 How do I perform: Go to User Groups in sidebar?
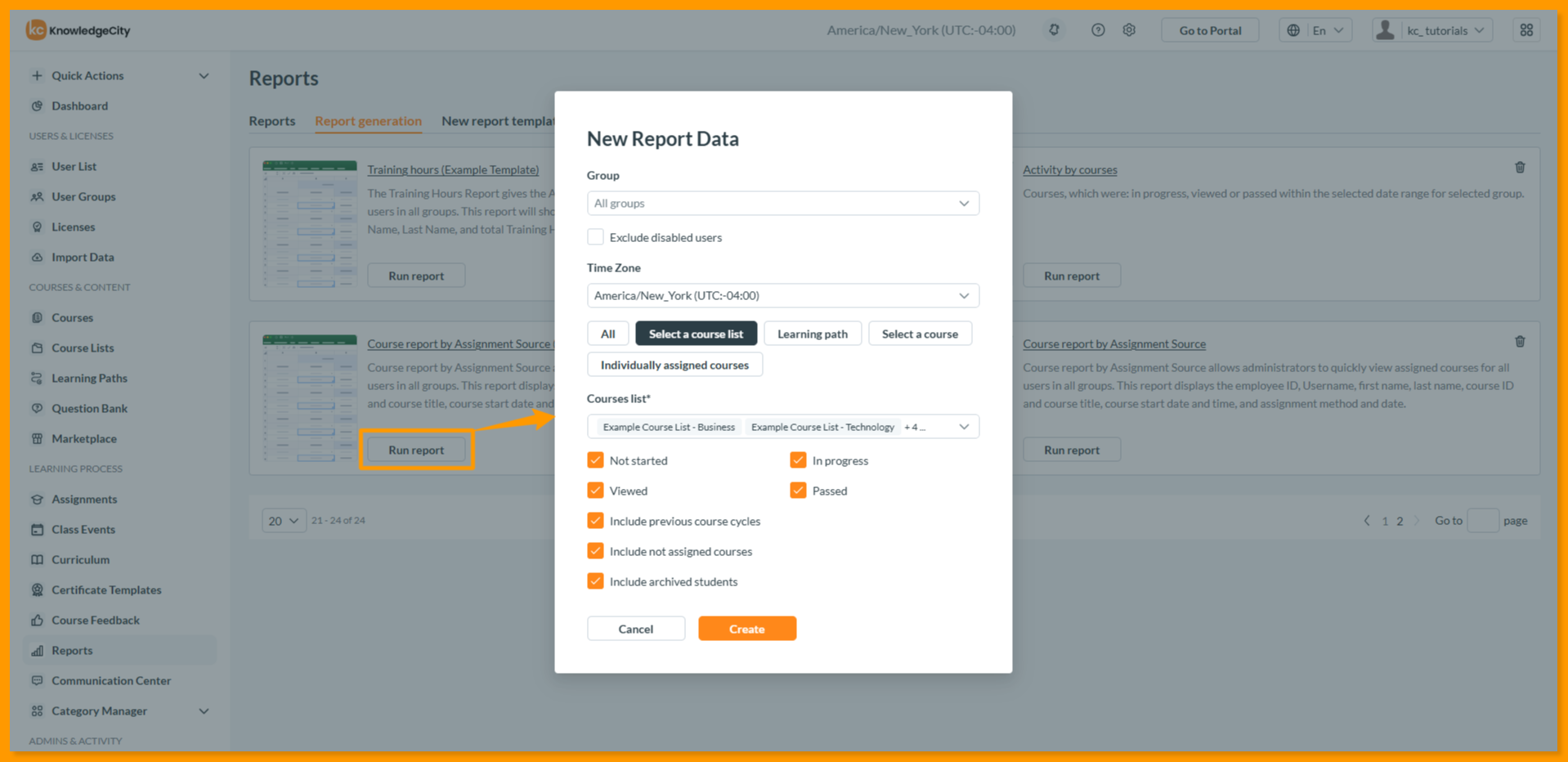click(x=83, y=196)
